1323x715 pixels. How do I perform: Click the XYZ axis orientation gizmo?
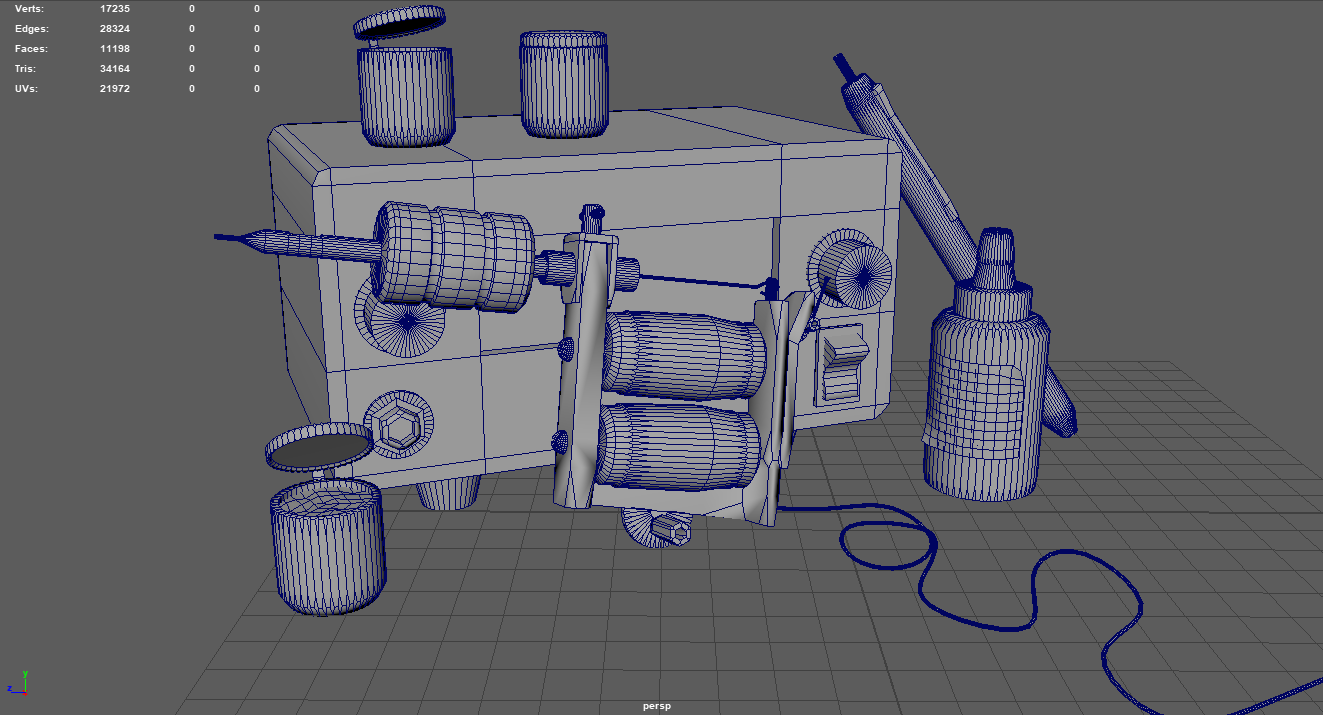pyautogui.click(x=16, y=683)
